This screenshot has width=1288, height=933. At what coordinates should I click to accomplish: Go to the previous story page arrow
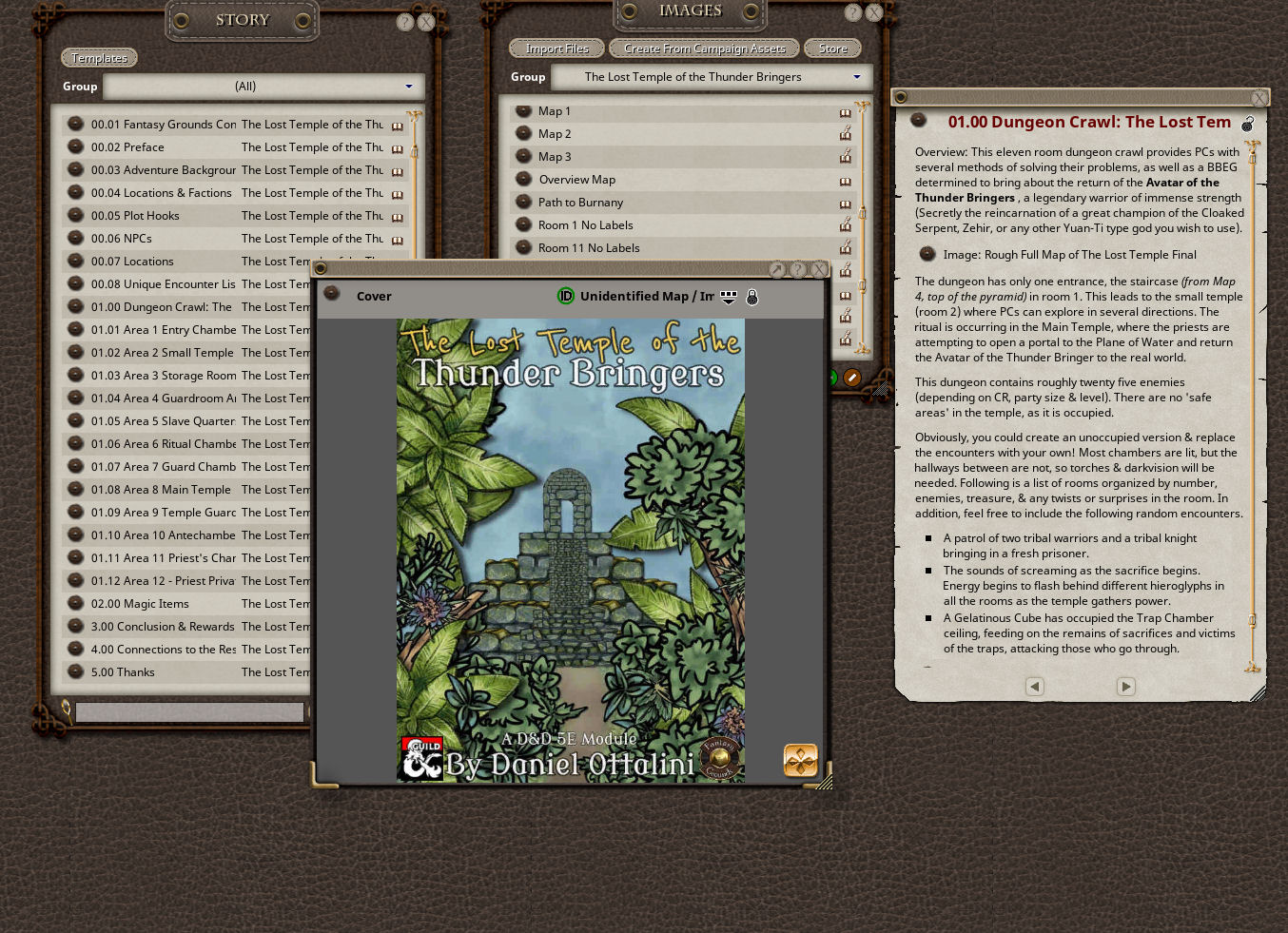(x=1035, y=687)
